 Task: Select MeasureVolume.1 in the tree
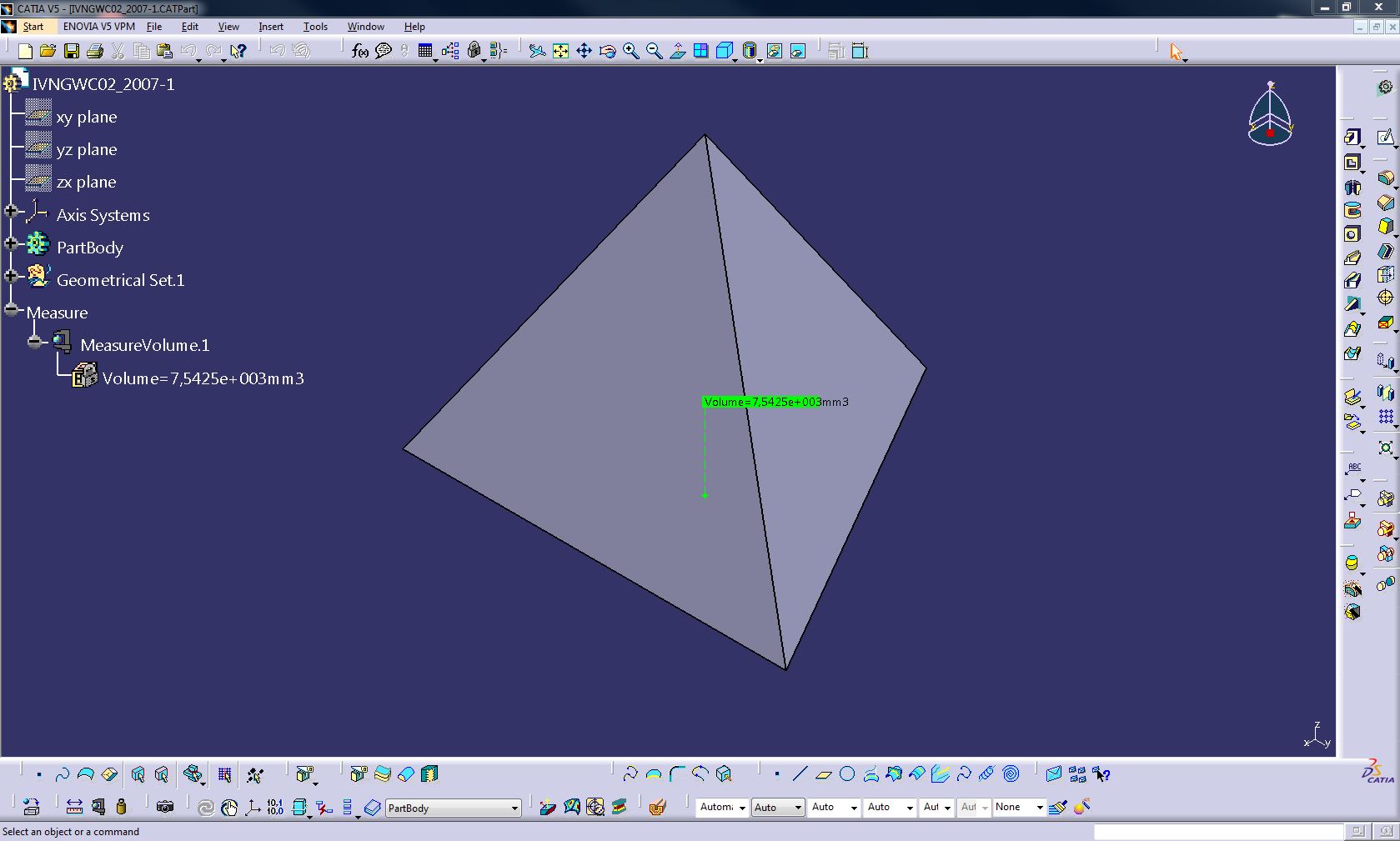pyautogui.click(x=145, y=345)
